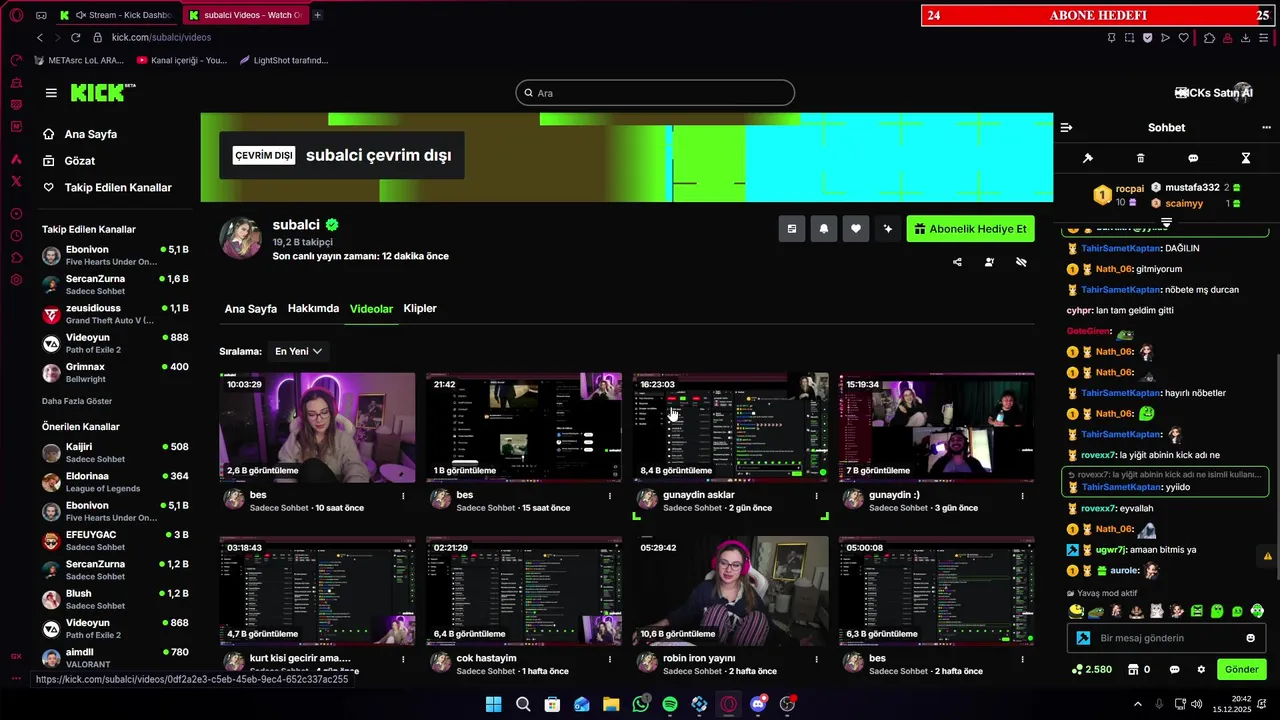Viewport: 1280px width, 720px height.
Task: Open Gözat in sidebar
Action: point(69,161)
